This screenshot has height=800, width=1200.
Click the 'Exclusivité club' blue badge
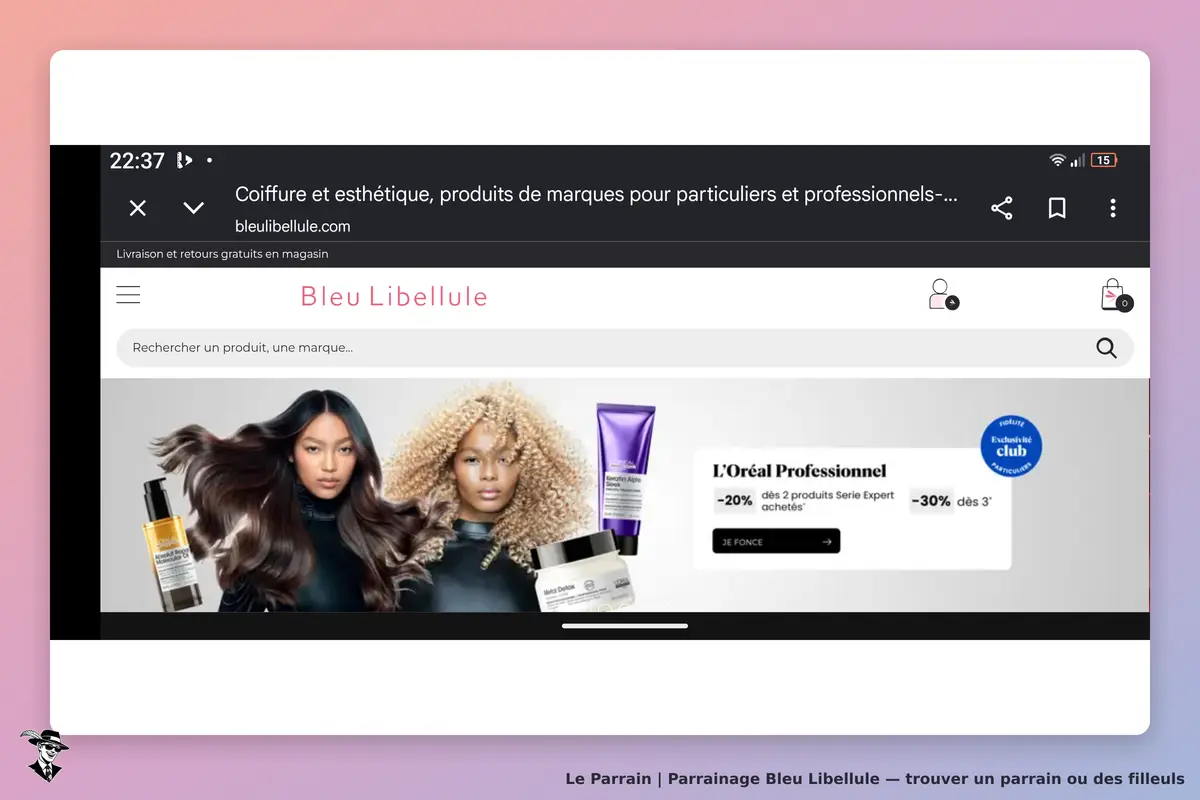pos(1011,446)
